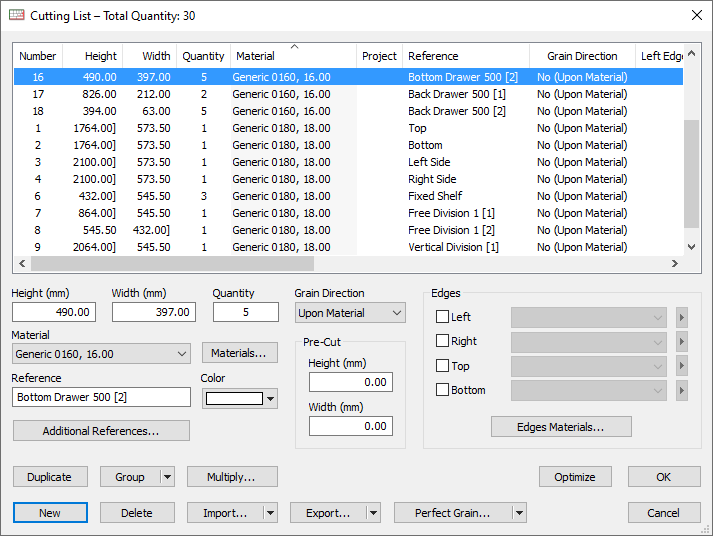
Task: Click the Import... button
Action: click(x=225, y=513)
